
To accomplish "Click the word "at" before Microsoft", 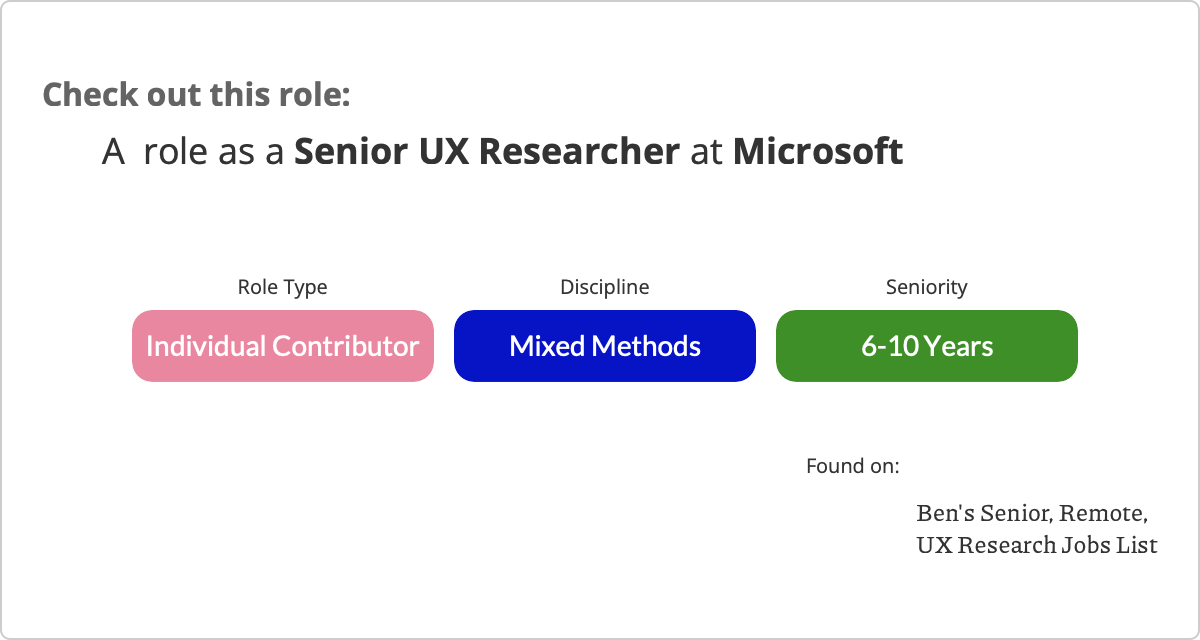I will point(706,152).
